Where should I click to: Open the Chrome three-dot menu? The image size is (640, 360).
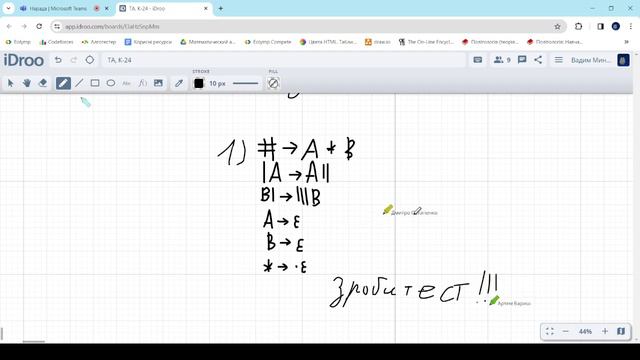[631, 26]
